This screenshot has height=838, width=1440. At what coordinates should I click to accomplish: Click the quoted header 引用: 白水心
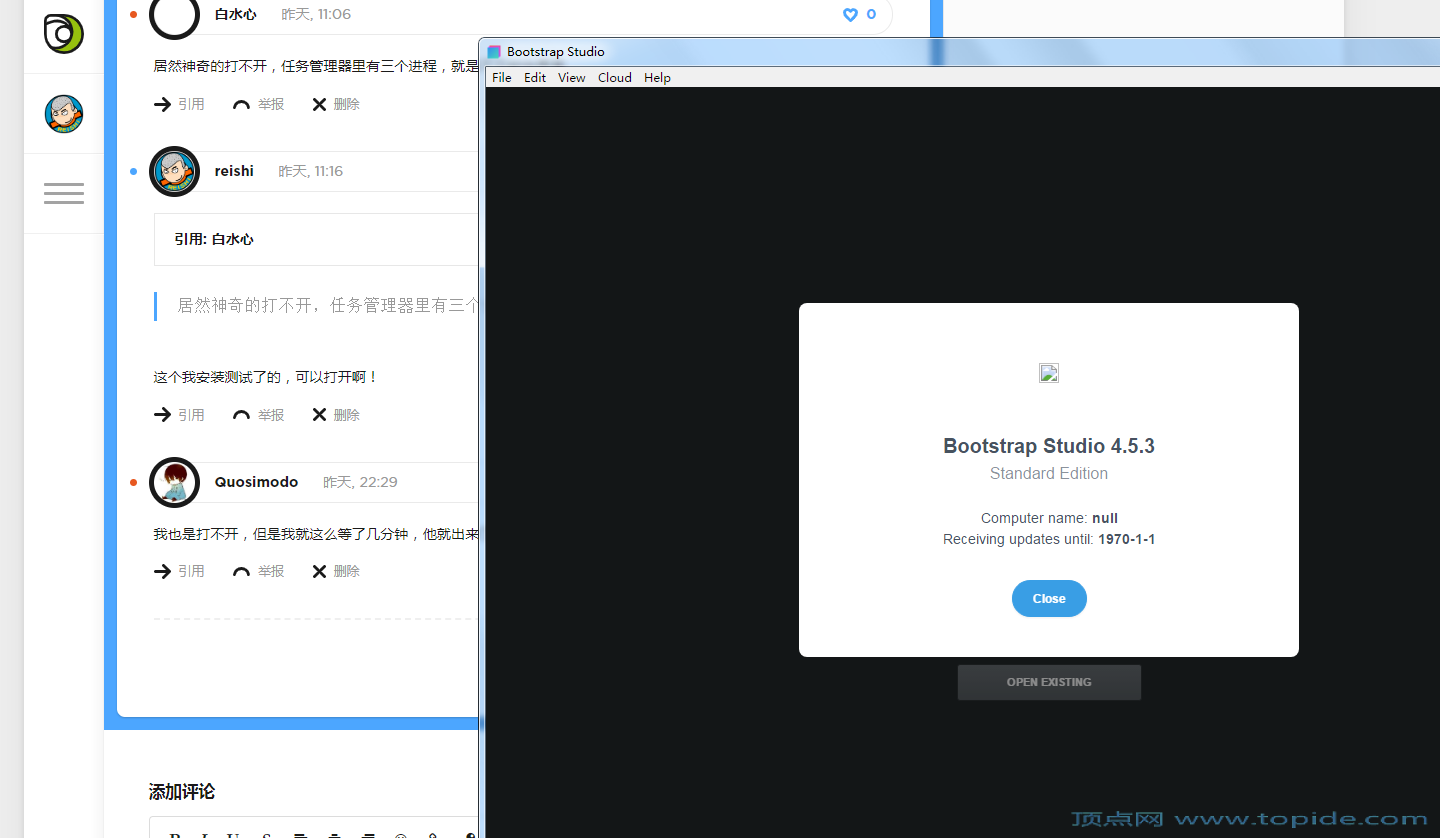(214, 240)
